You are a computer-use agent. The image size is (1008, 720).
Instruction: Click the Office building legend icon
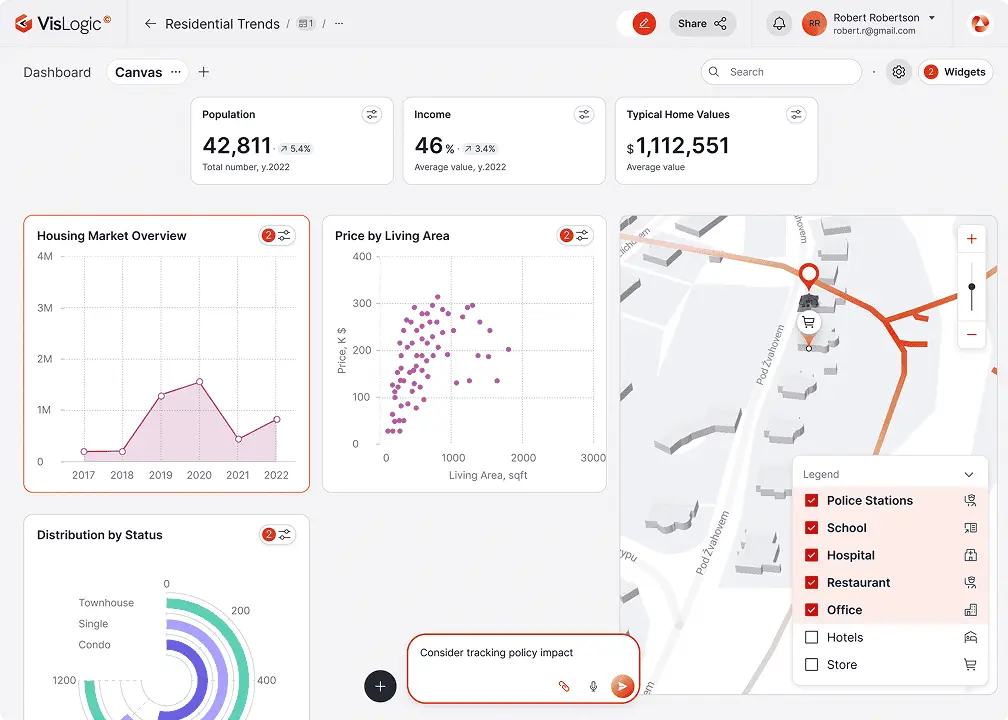point(971,610)
